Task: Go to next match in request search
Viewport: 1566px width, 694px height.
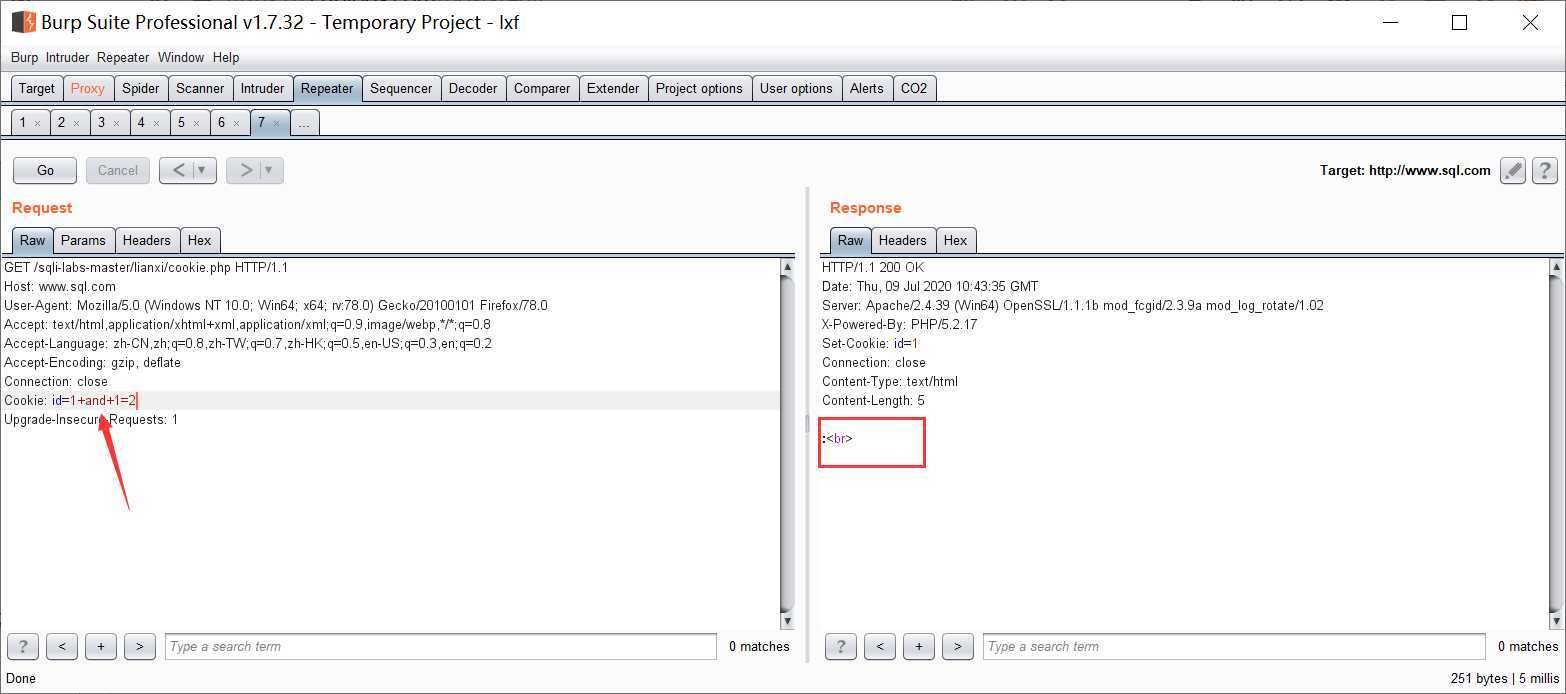Action: pyautogui.click(x=140, y=646)
